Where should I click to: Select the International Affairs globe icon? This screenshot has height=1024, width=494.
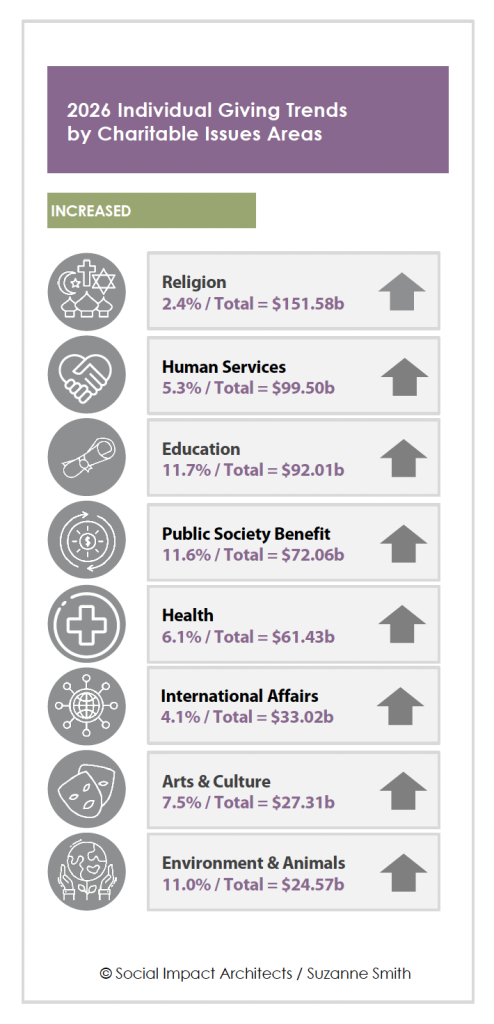(87, 706)
